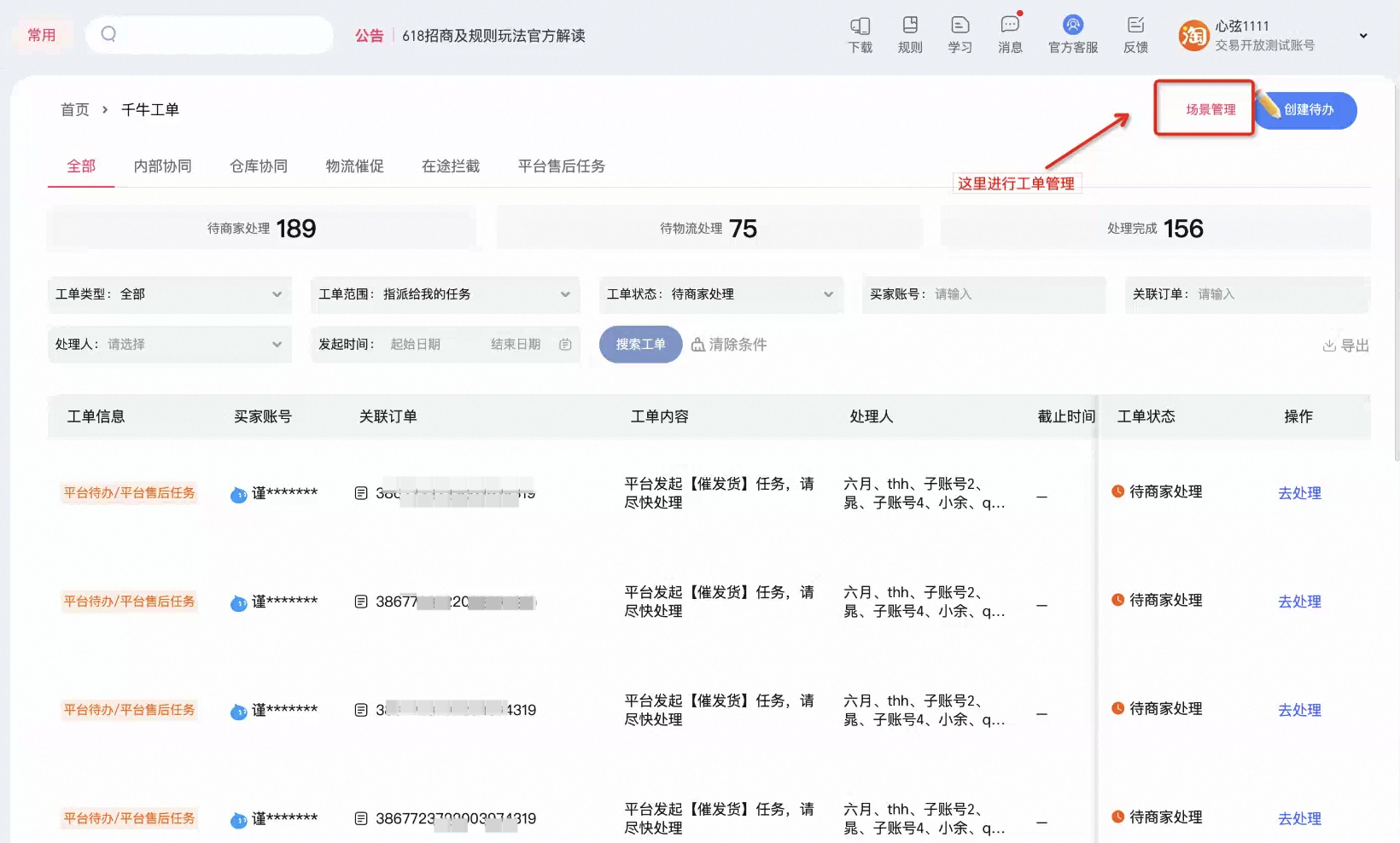Click the 搜索工单 button

point(641,345)
